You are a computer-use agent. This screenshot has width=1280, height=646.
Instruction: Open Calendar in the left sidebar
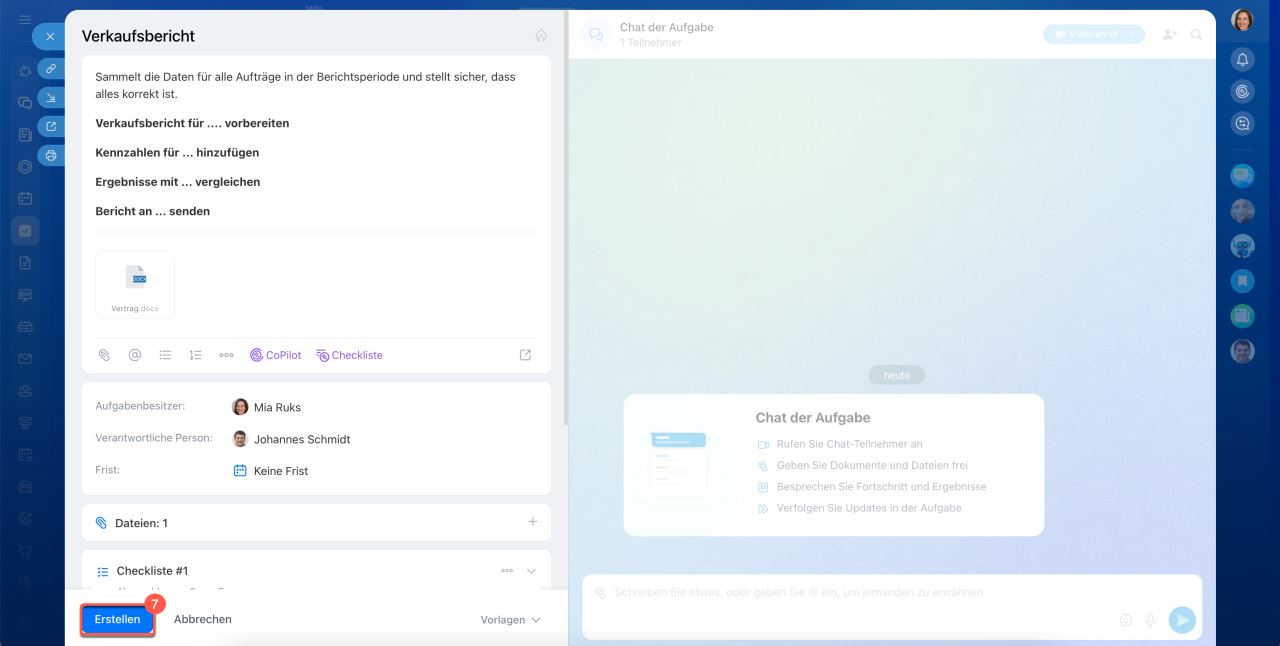pos(25,198)
